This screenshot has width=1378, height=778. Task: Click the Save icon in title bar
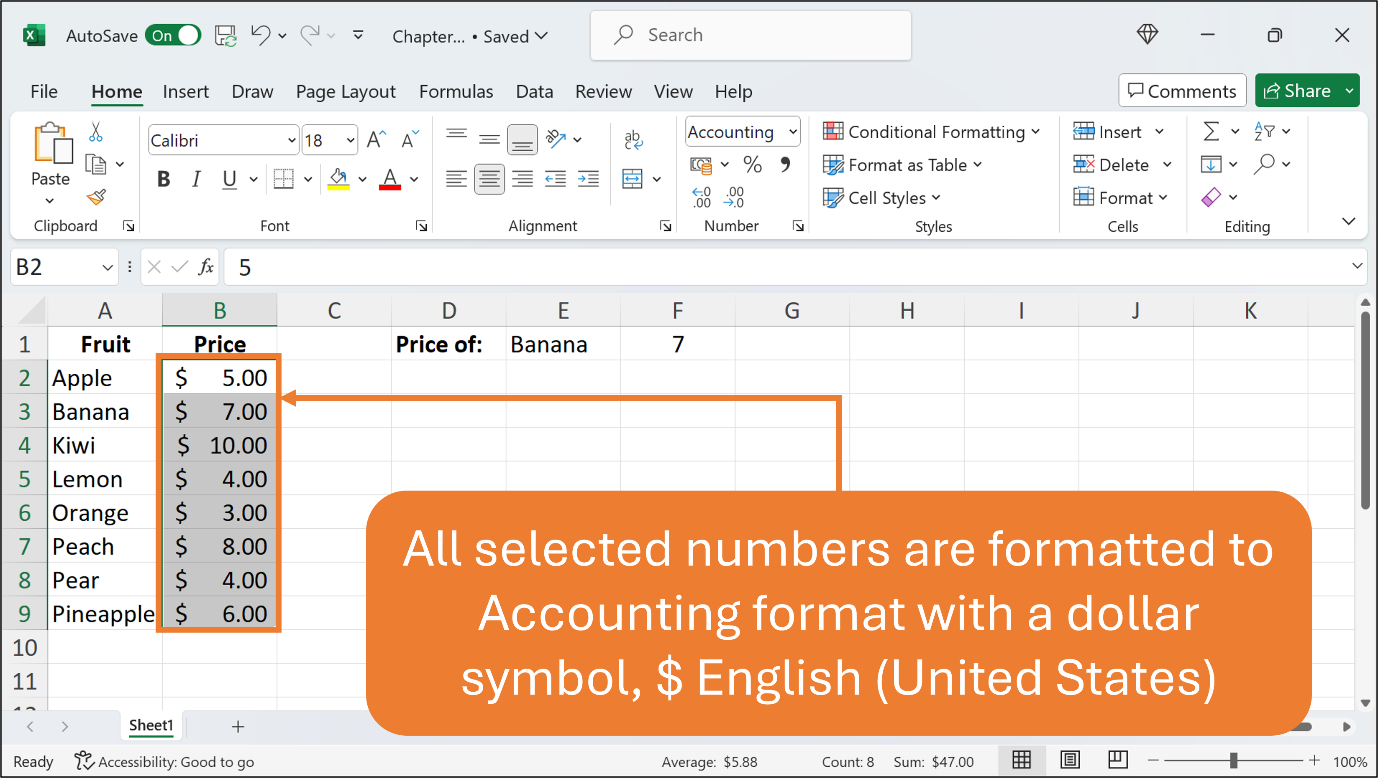[x=226, y=36]
